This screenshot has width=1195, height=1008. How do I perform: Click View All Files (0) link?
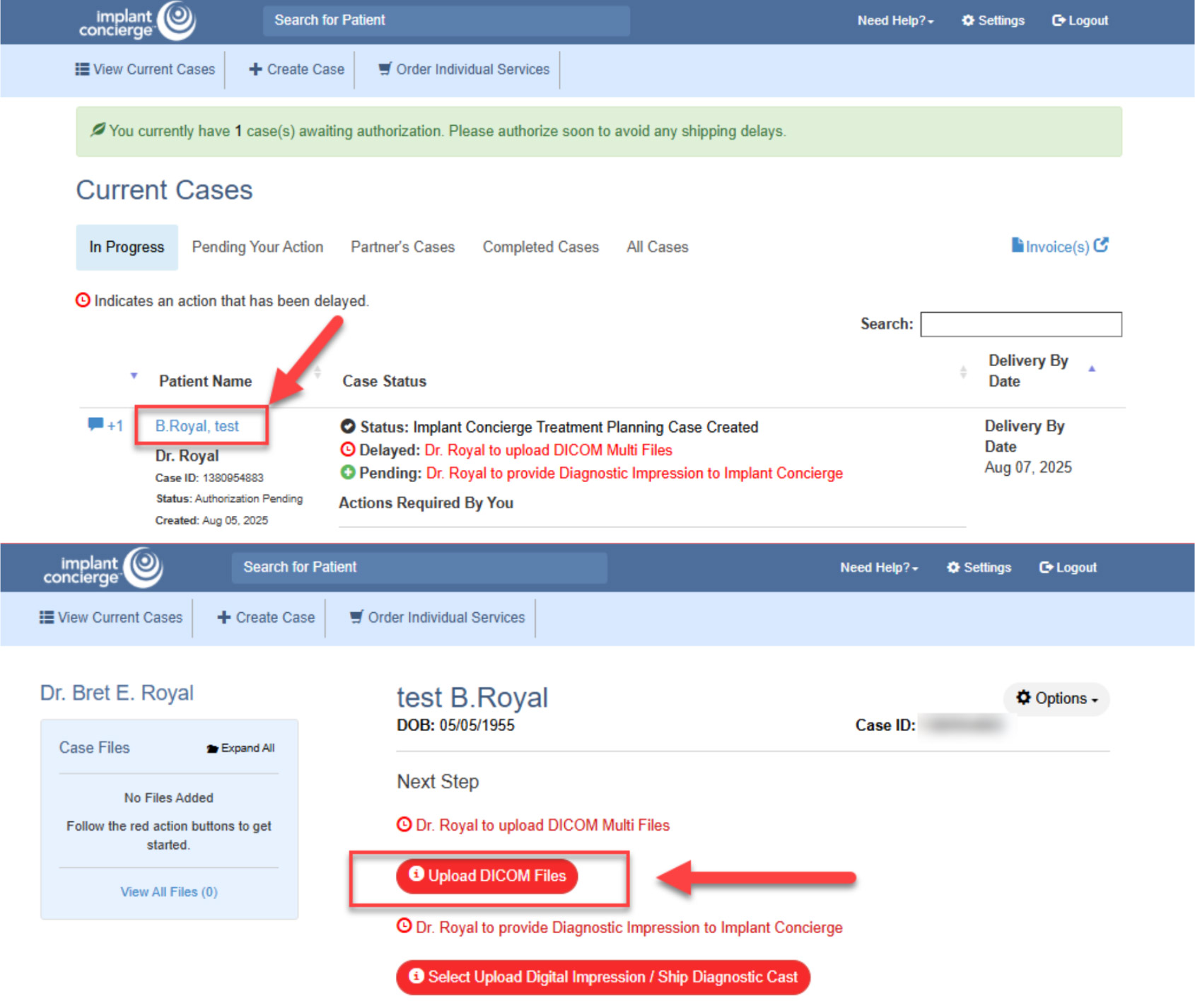(169, 892)
